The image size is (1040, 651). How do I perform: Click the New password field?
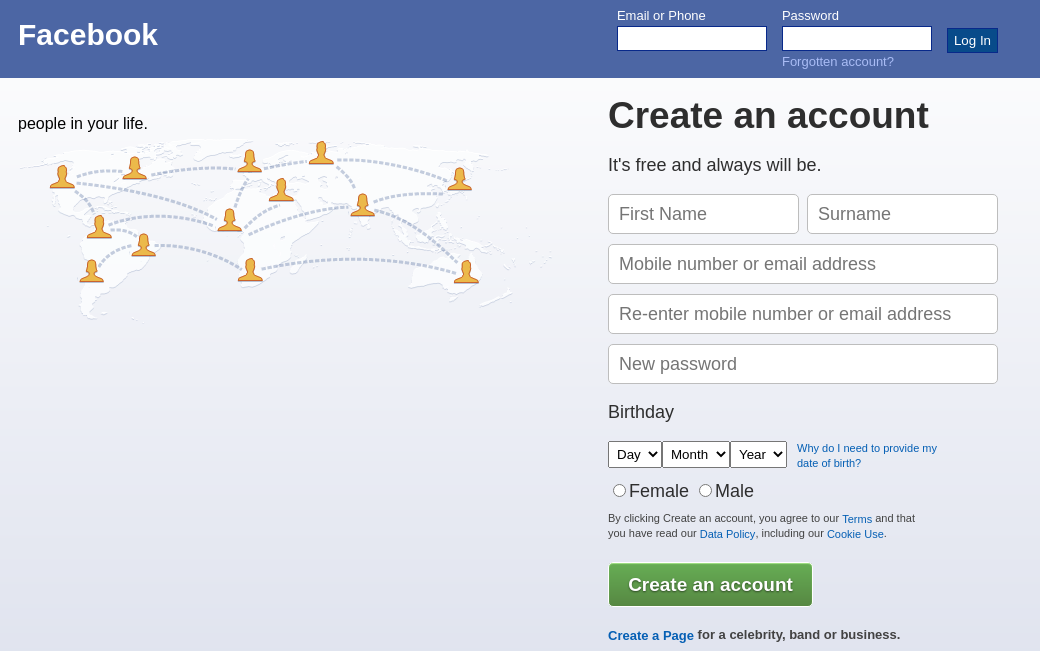pyautogui.click(x=803, y=364)
